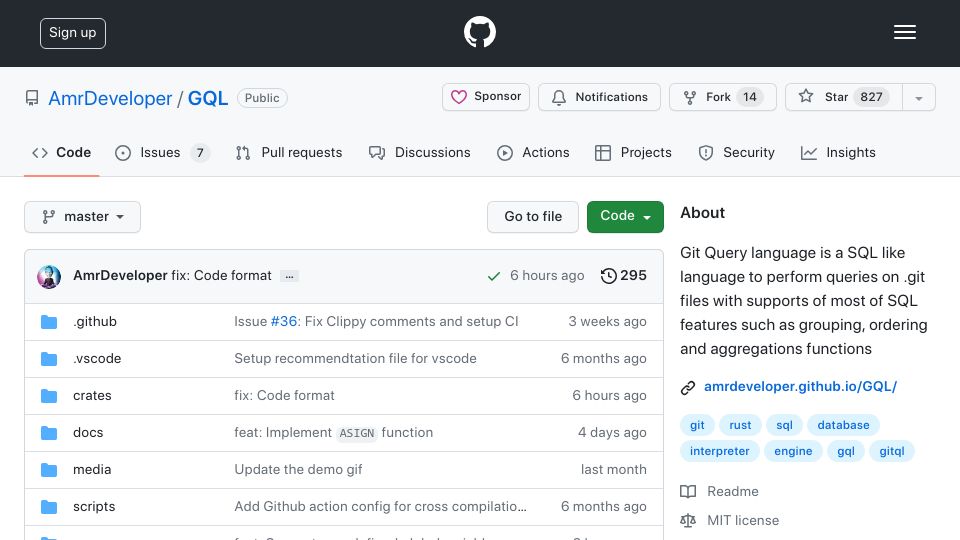The height and width of the screenshot is (540, 960).
Task: Switch to the Code tab
Action: [61, 152]
